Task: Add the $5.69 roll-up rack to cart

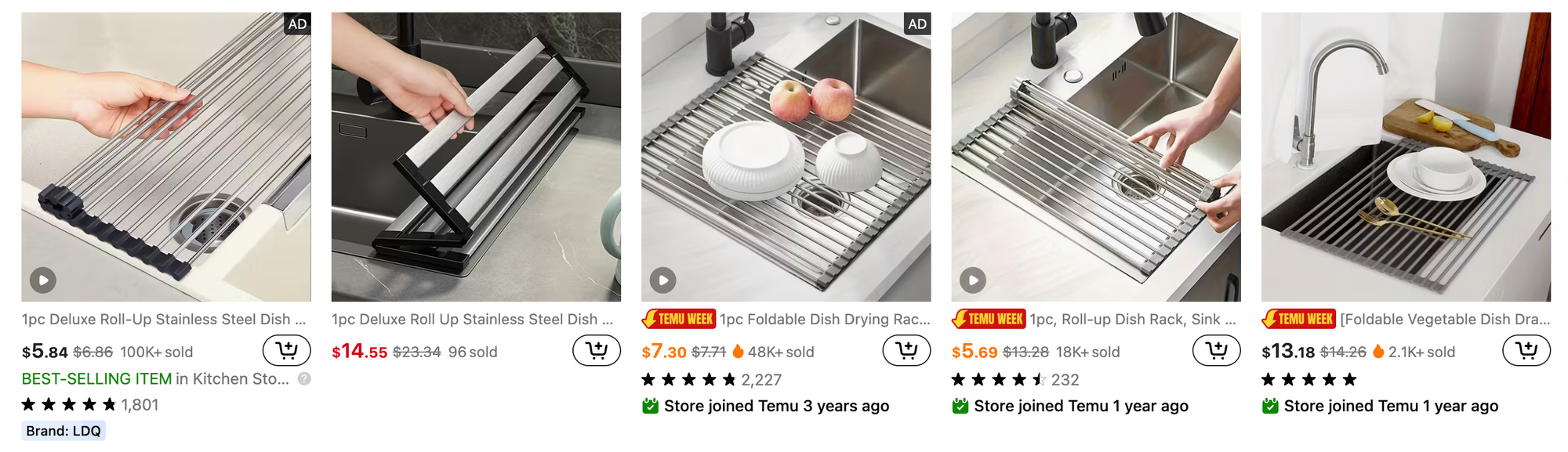Action: [x=1216, y=350]
